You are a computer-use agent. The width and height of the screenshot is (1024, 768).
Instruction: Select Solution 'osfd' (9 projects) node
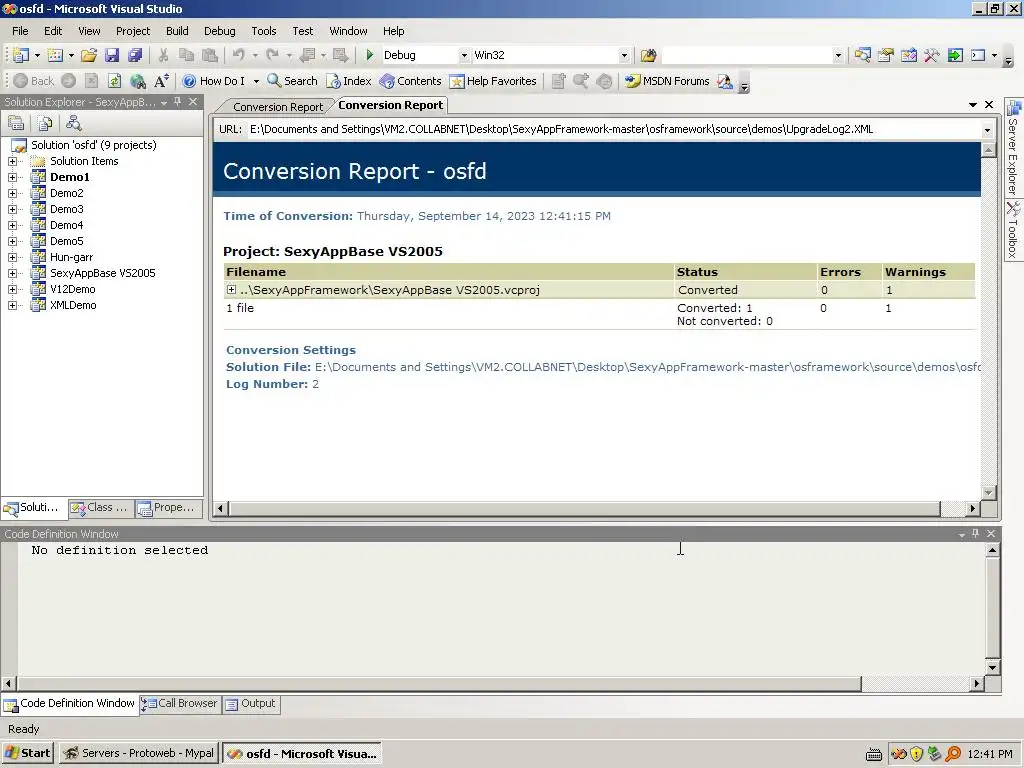click(93, 145)
